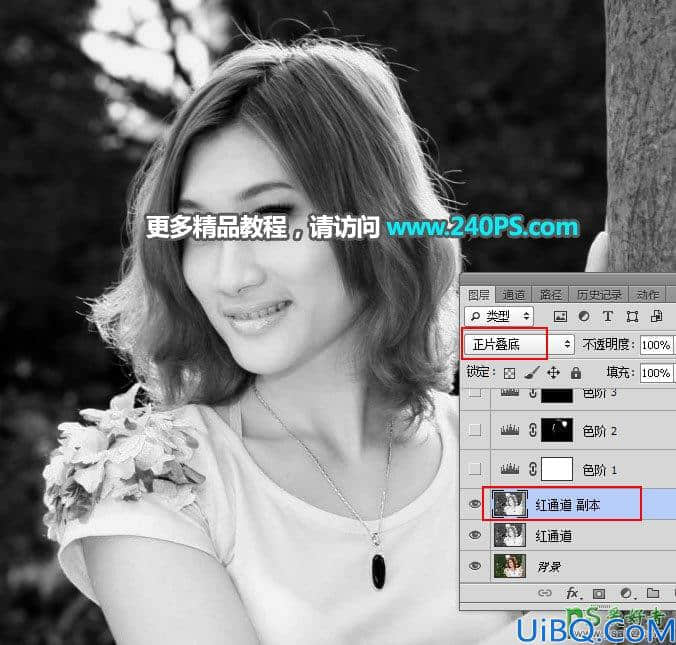This screenshot has width=676, height=645.
Task: Filter layers by adjustment layer icon
Action: tap(584, 316)
